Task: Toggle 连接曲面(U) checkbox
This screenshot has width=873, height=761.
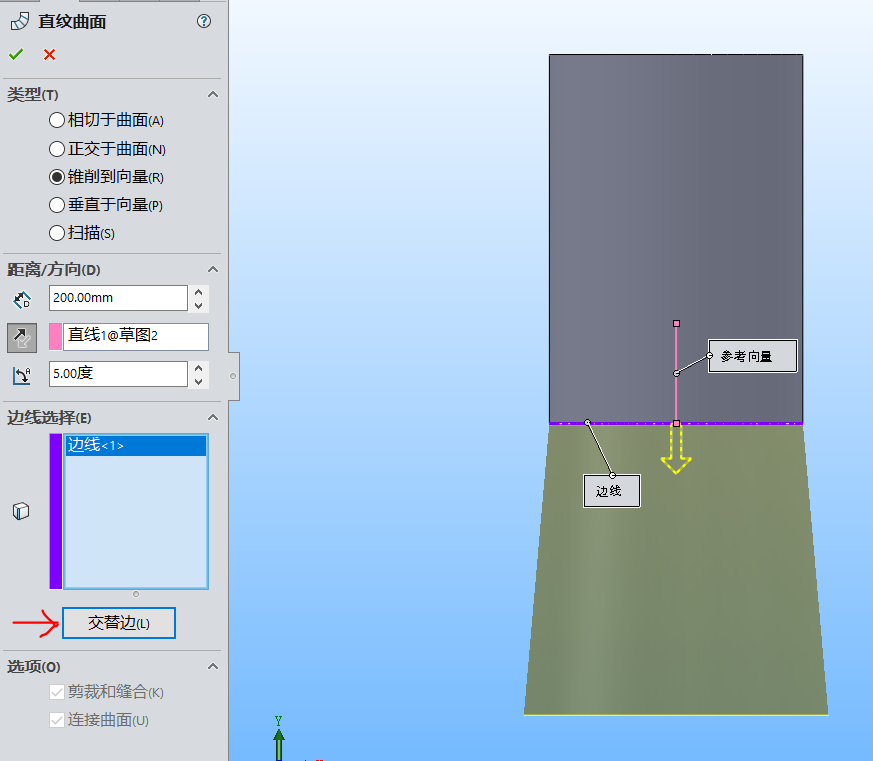Action: pyautogui.click(x=57, y=720)
